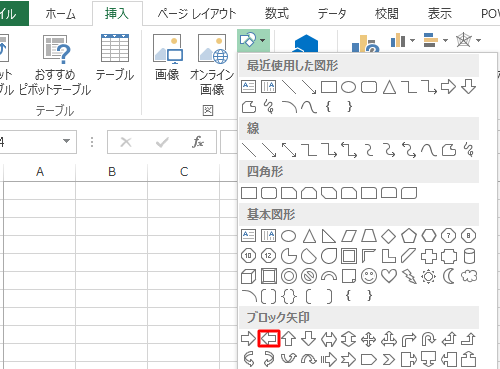This screenshot has width=500, height=369.
Task: Choose the freeform shape in 線
Action: 449,150
